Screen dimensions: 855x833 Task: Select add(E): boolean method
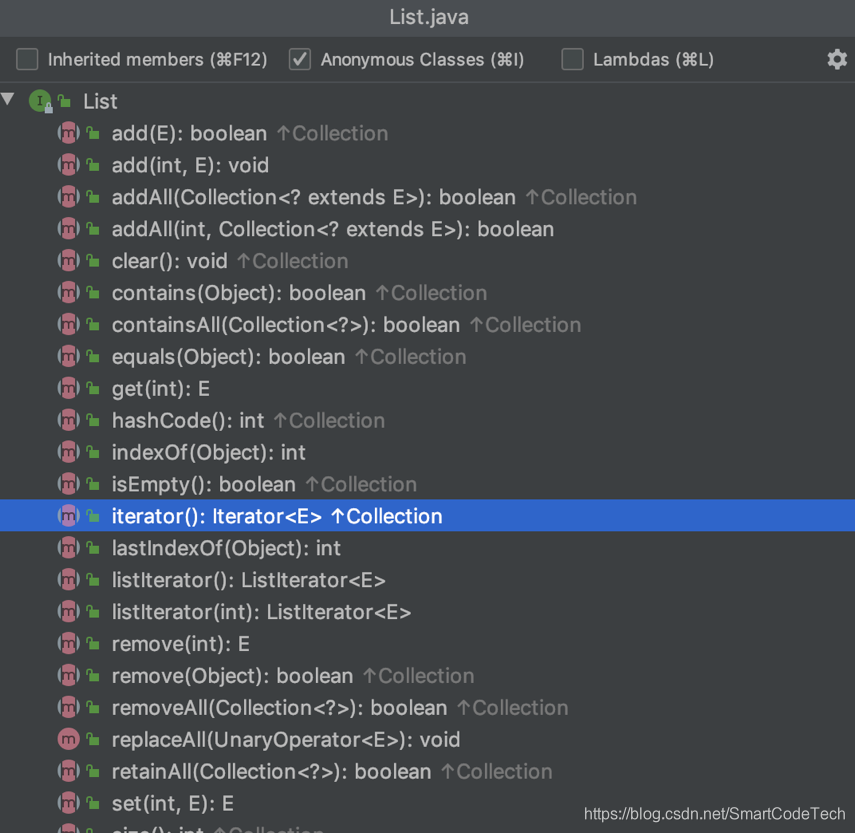(189, 134)
